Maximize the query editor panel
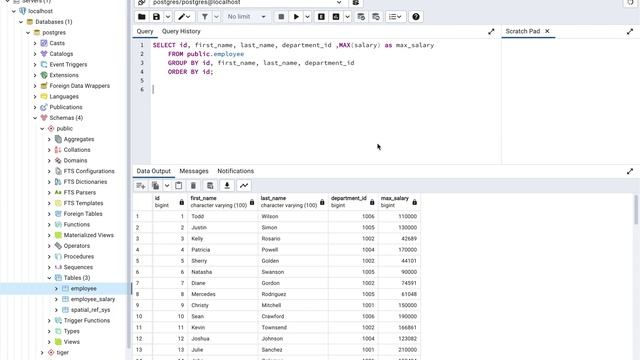The image size is (640, 360). tap(491, 31)
